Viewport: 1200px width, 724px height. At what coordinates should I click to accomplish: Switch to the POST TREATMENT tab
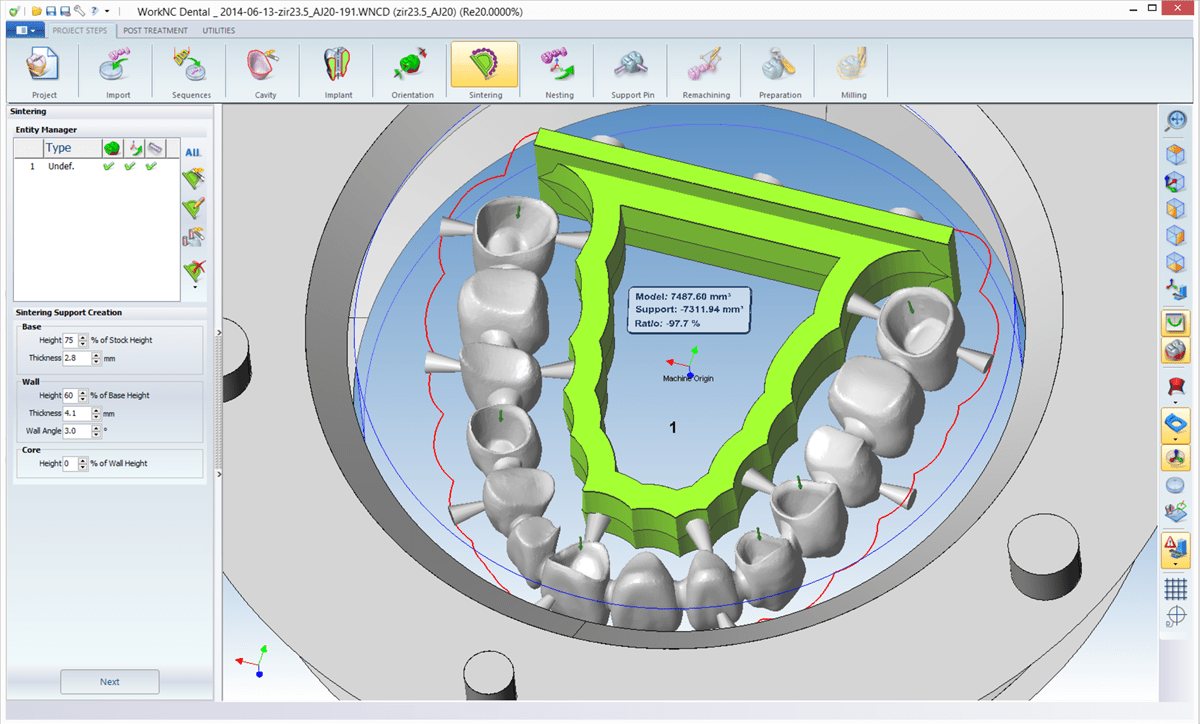click(x=153, y=30)
